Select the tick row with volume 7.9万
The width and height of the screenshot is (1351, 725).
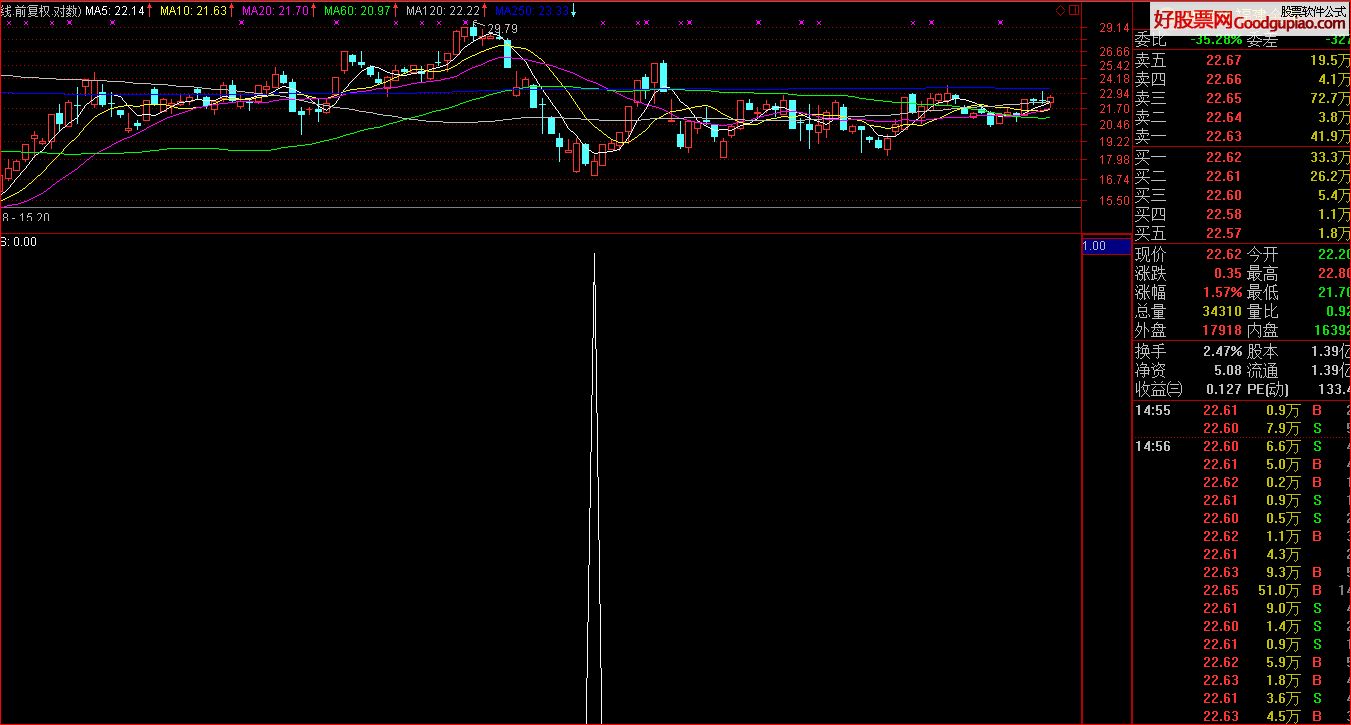point(1242,429)
